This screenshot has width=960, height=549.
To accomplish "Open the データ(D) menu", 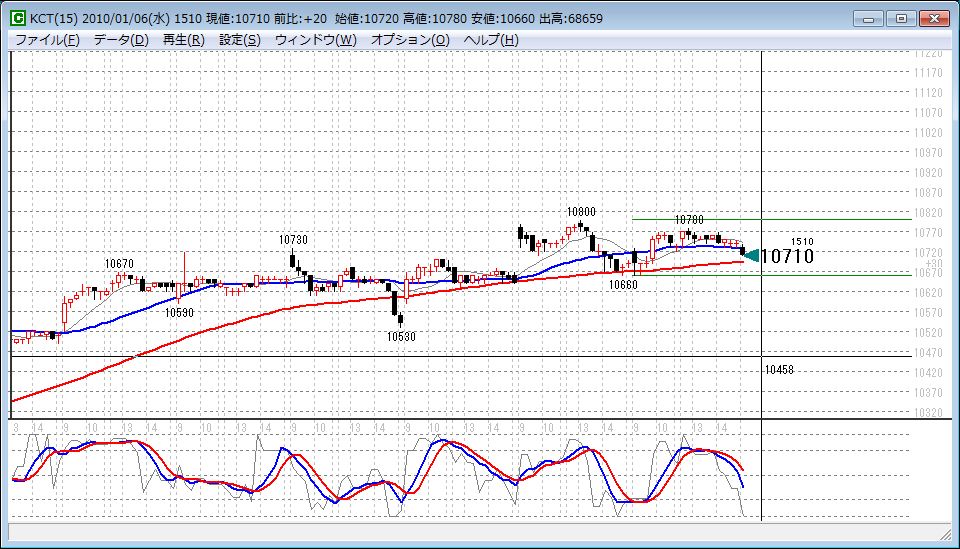I will (x=120, y=40).
